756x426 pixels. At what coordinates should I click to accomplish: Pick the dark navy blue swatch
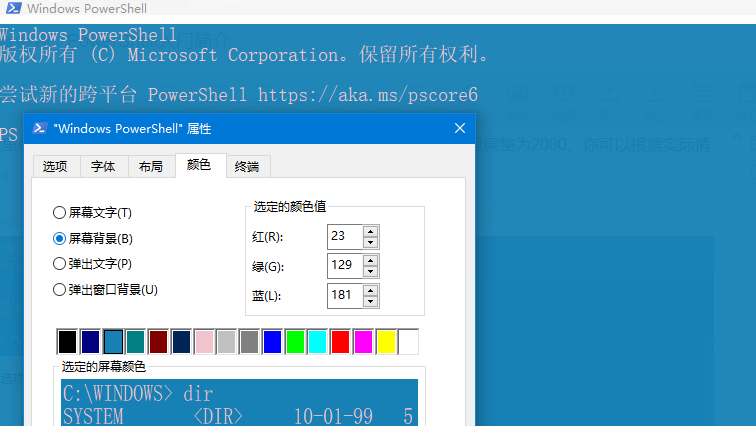(x=90, y=342)
